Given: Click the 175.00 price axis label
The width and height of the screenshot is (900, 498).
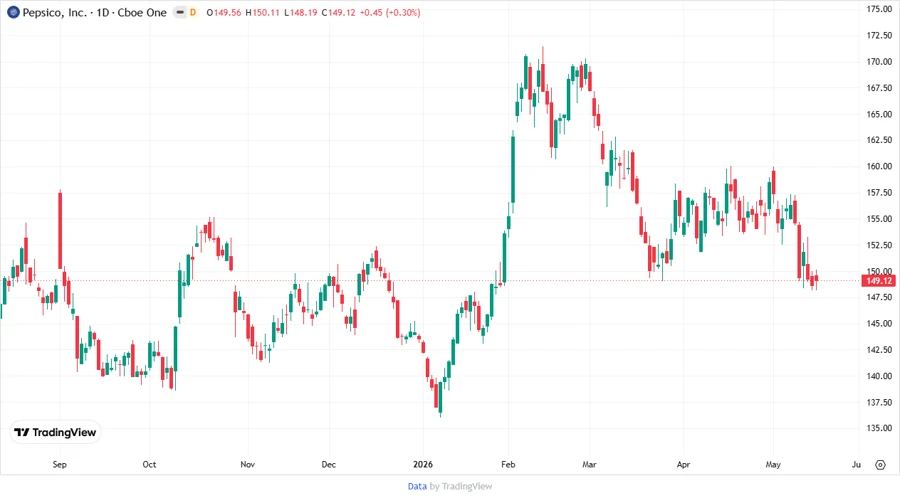Looking at the screenshot, I should click(x=879, y=9).
